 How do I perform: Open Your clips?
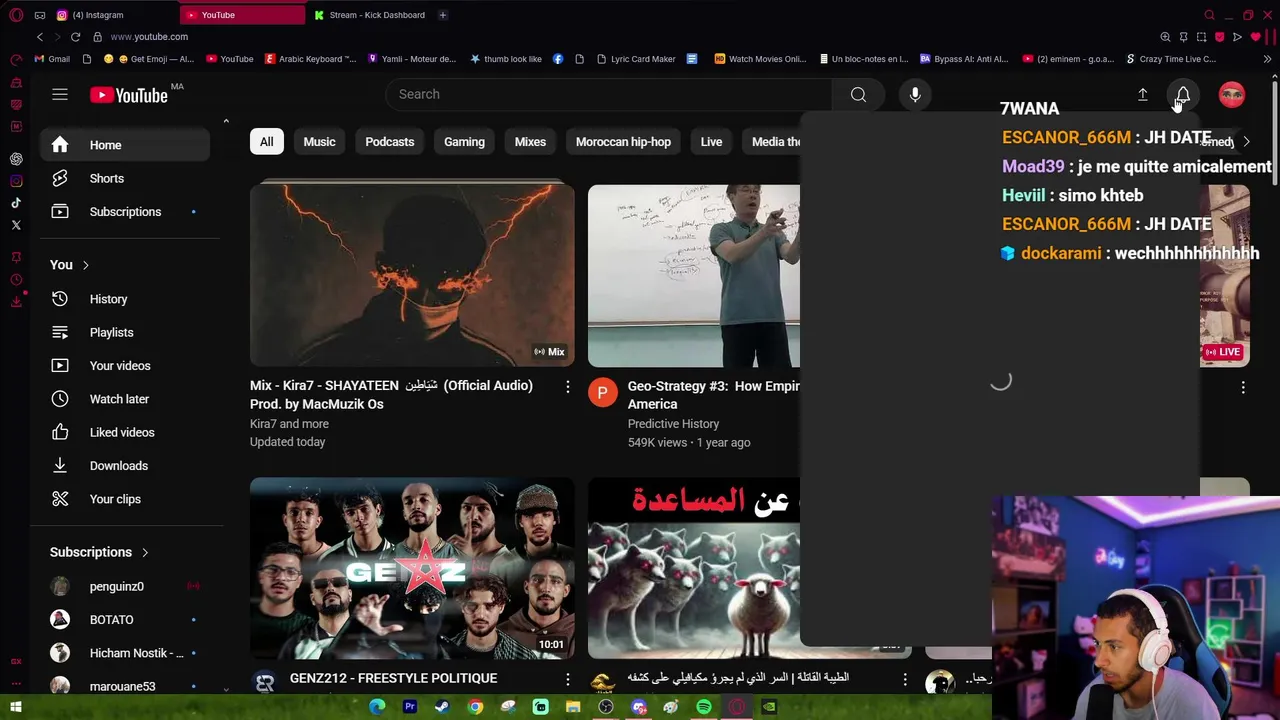[x=125, y=499]
